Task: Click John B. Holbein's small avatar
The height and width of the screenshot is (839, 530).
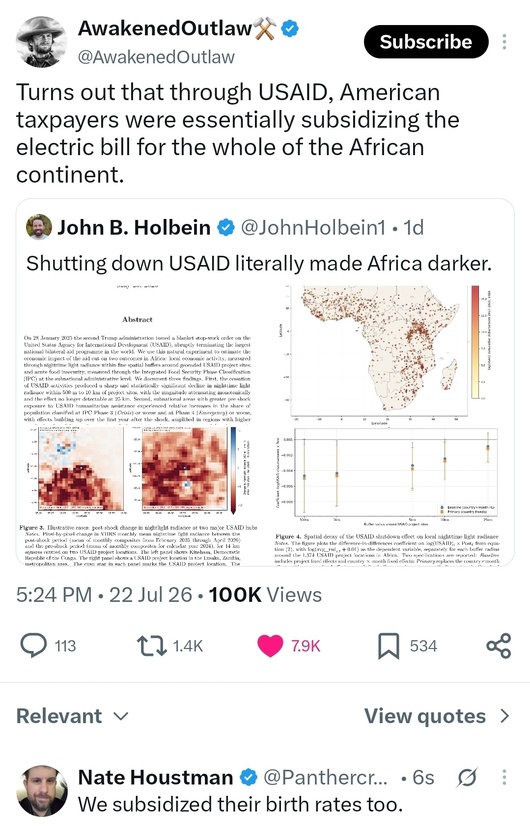Action: (39, 227)
